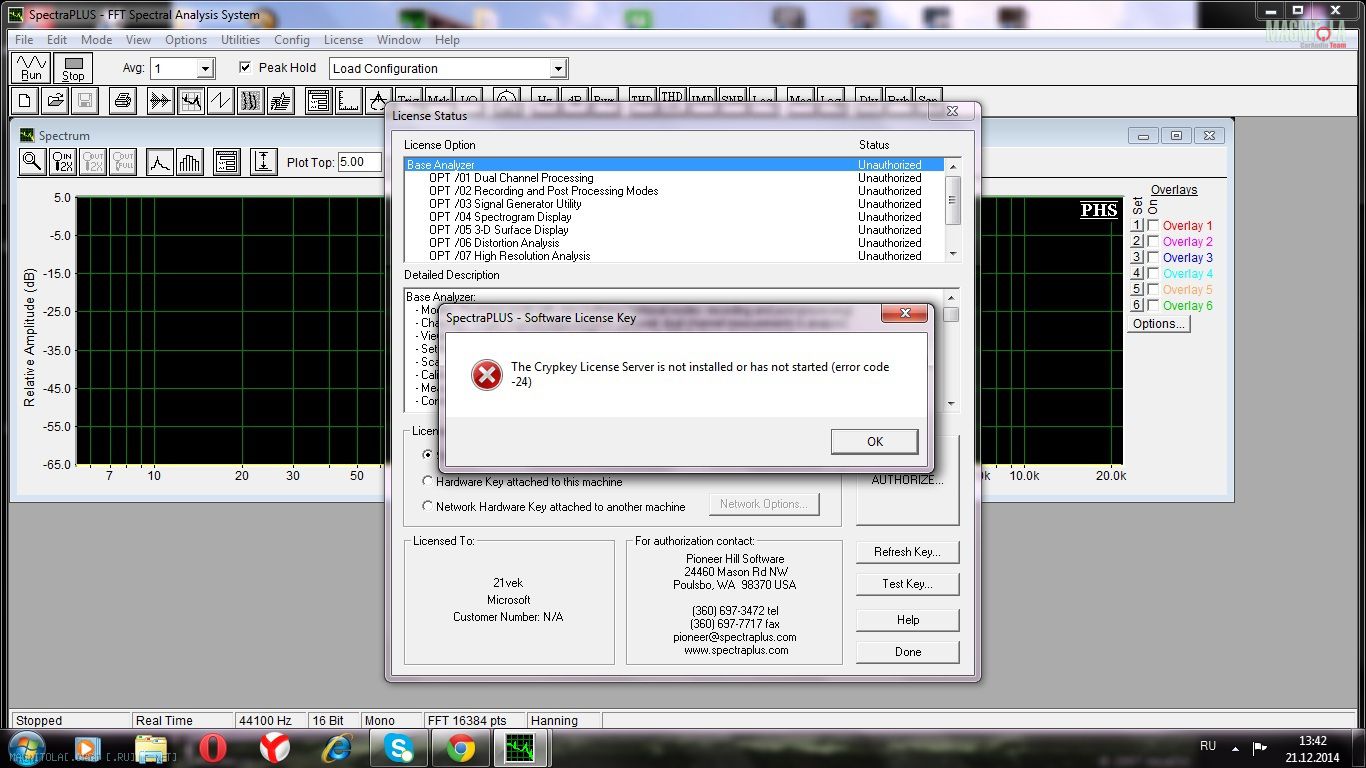1366x768 pixels.
Task: Click the Scaling axes toolbar icon
Action: 348,100
